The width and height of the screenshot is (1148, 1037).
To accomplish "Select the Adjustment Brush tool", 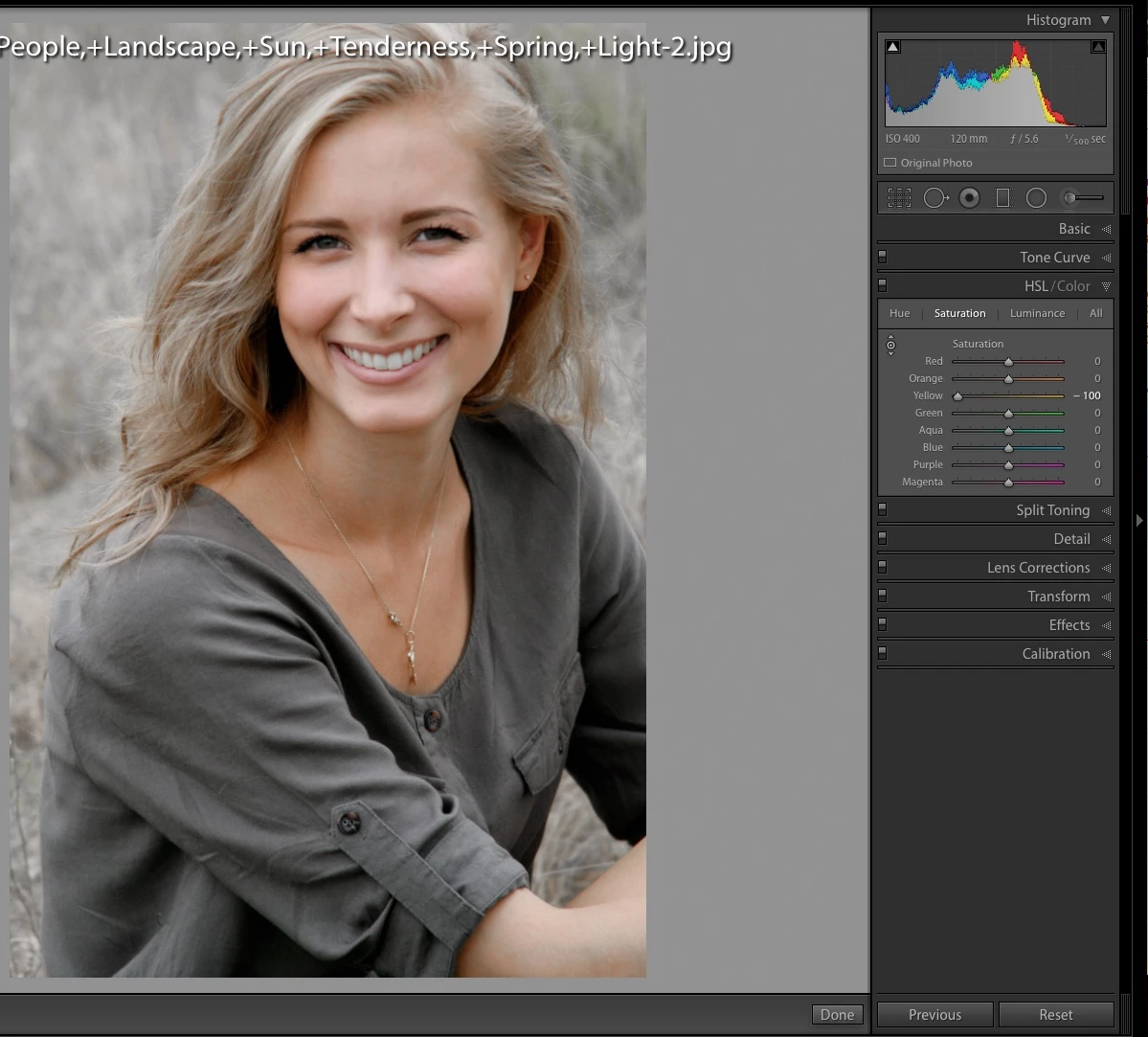I will coord(1083,198).
